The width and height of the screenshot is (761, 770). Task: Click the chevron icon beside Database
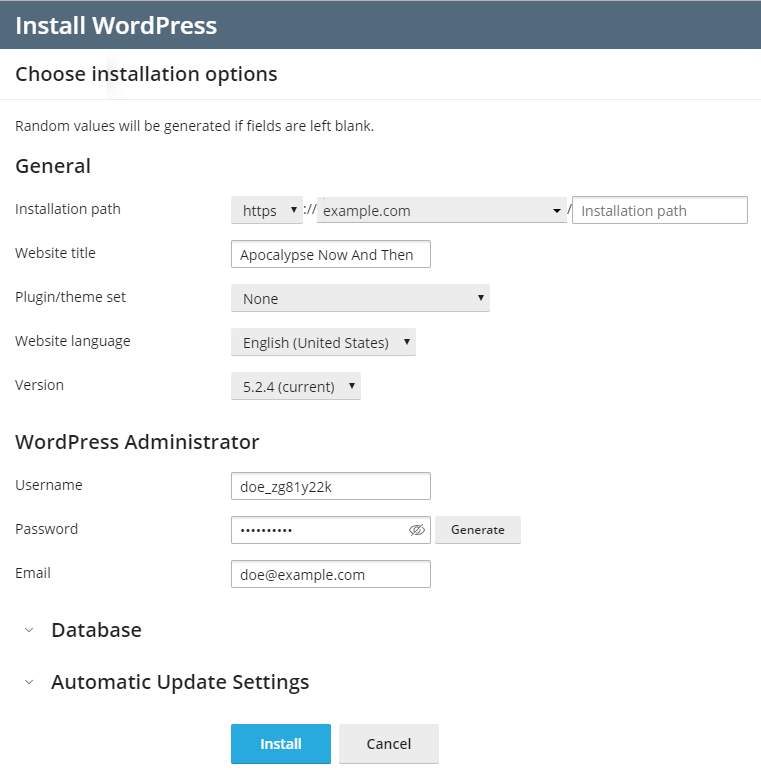pos(29,630)
